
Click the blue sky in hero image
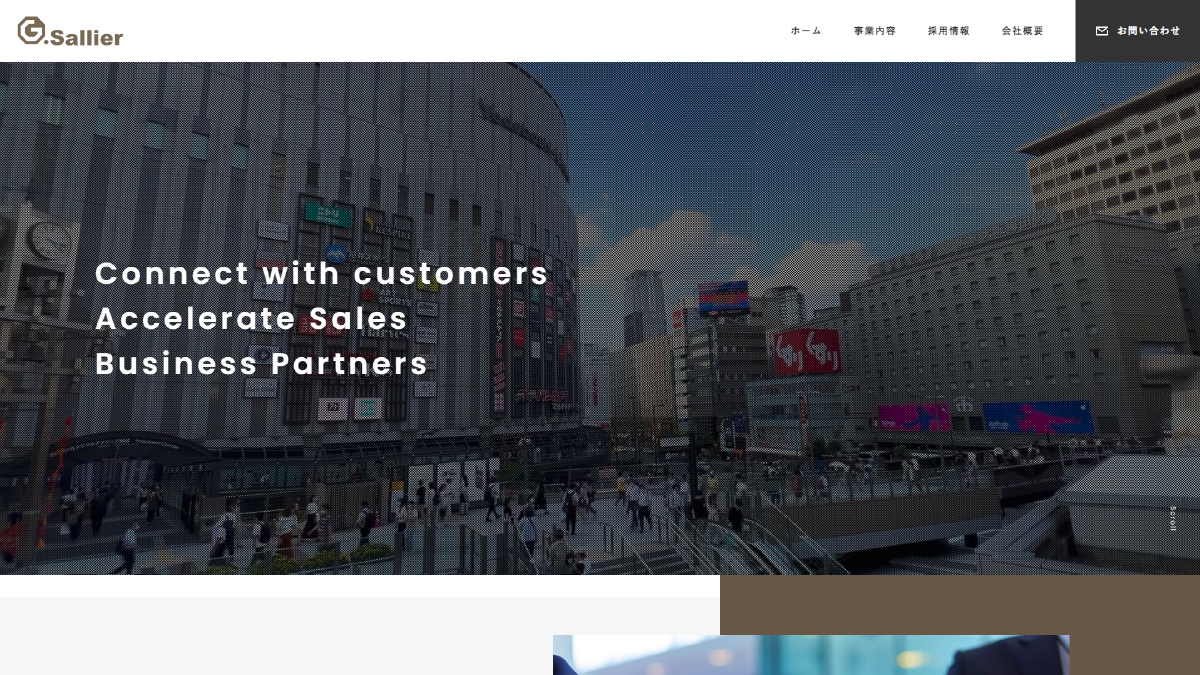point(800,150)
